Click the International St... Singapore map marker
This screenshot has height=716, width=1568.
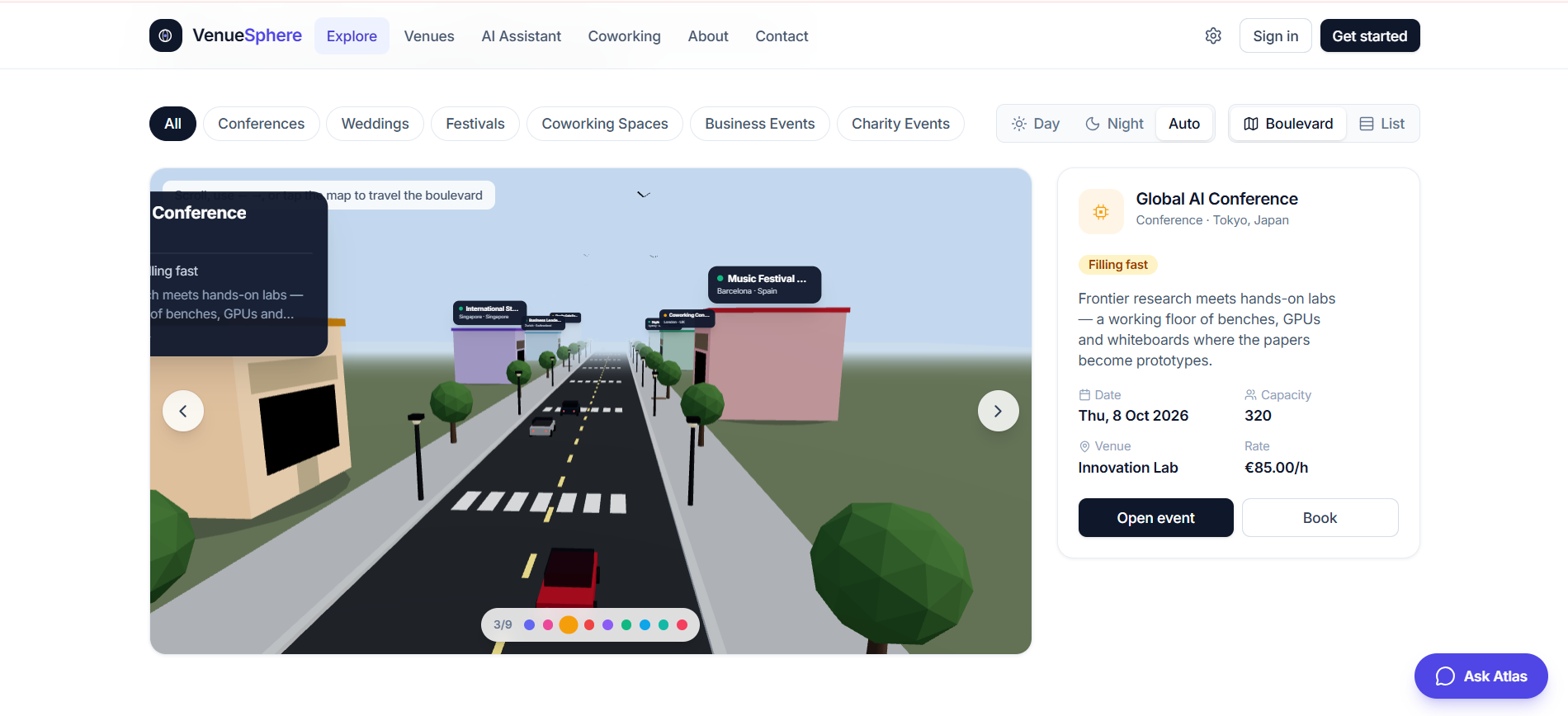pos(489,313)
